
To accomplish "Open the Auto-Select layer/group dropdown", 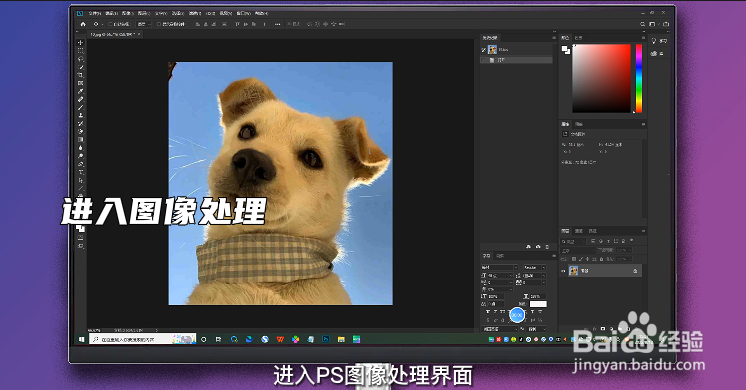I will 144,24.
